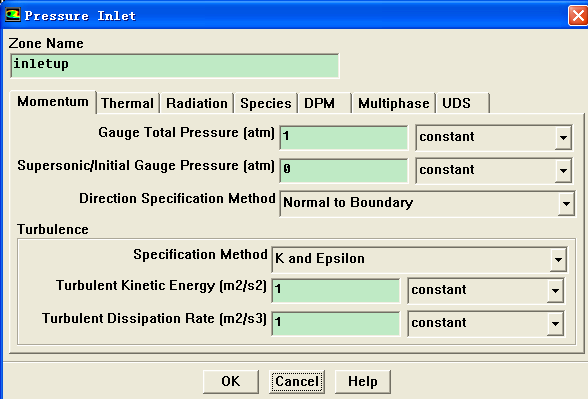Edit Gauge Total Pressure value field

(344, 138)
